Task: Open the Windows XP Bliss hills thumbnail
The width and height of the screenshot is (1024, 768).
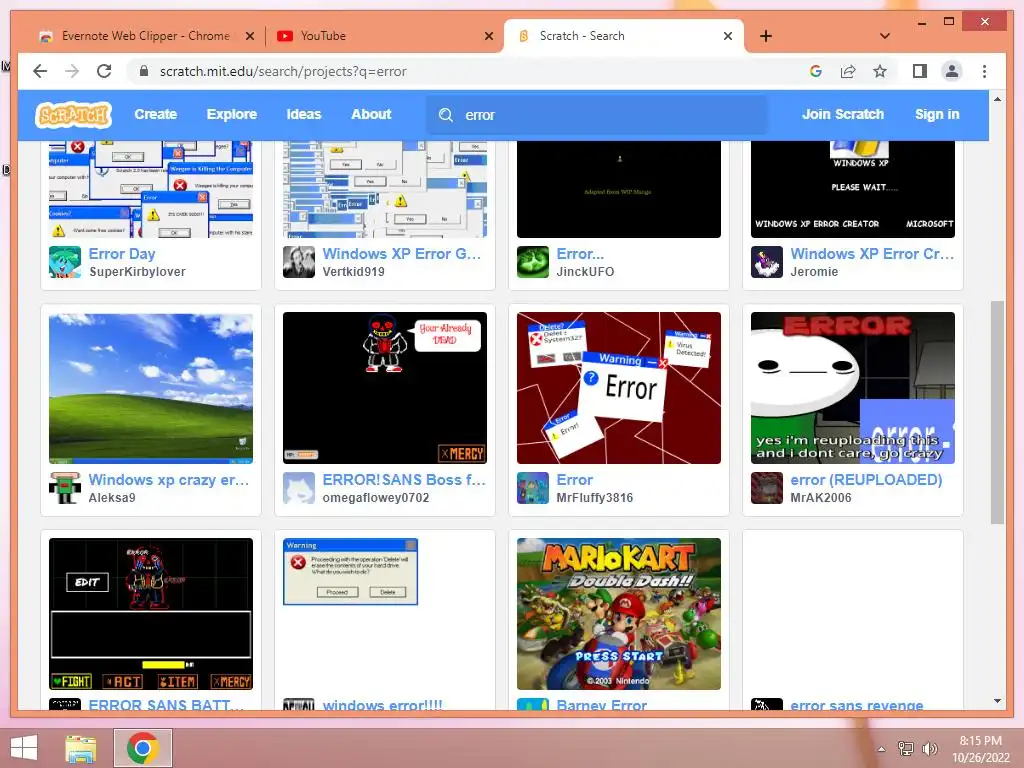Action: 151,388
